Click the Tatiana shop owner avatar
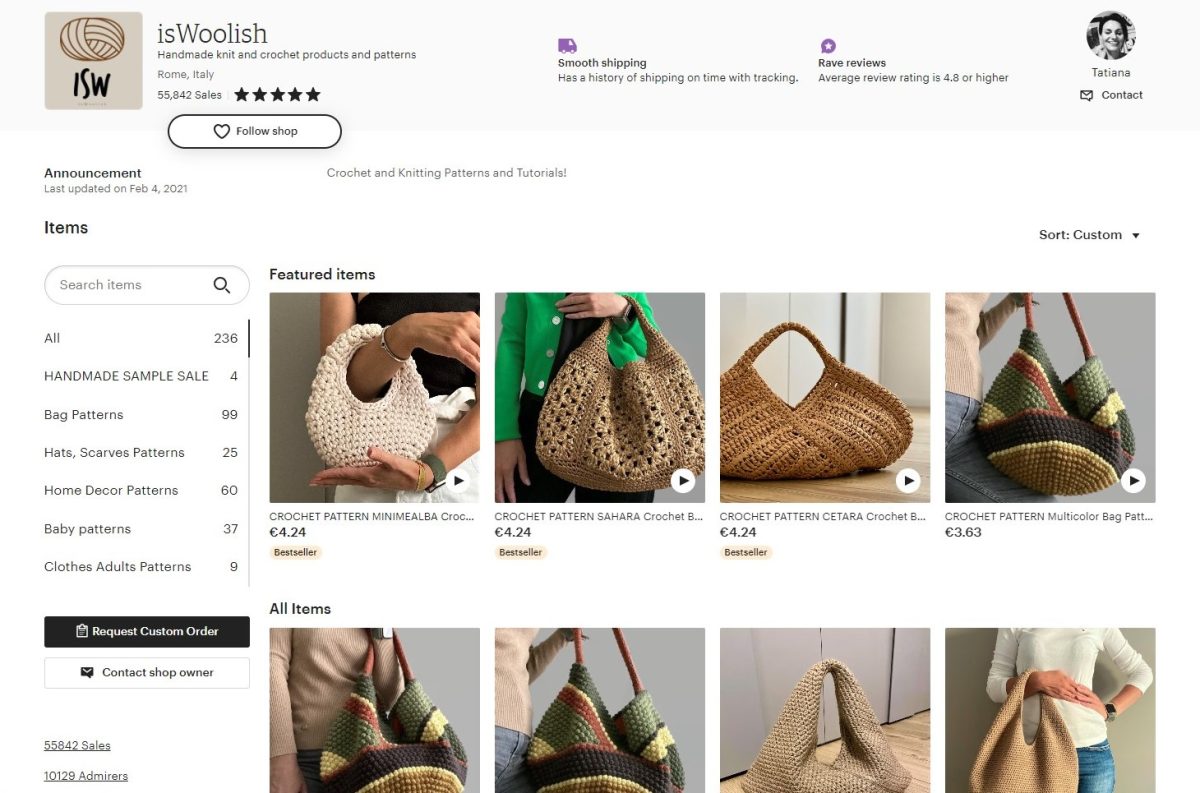 coord(1110,34)
